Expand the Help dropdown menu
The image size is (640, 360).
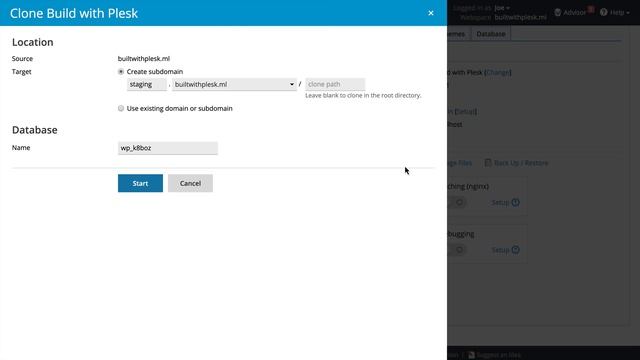pyautogui.click(x=619, y=13)
